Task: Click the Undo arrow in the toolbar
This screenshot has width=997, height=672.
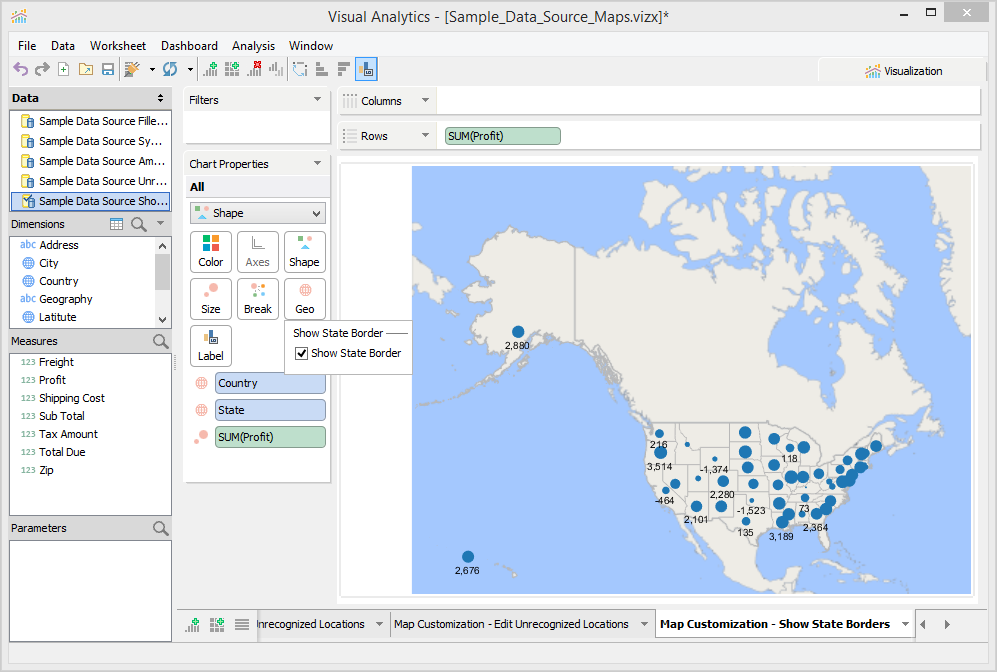Action: pyautogui.click(x=20, y=69)
